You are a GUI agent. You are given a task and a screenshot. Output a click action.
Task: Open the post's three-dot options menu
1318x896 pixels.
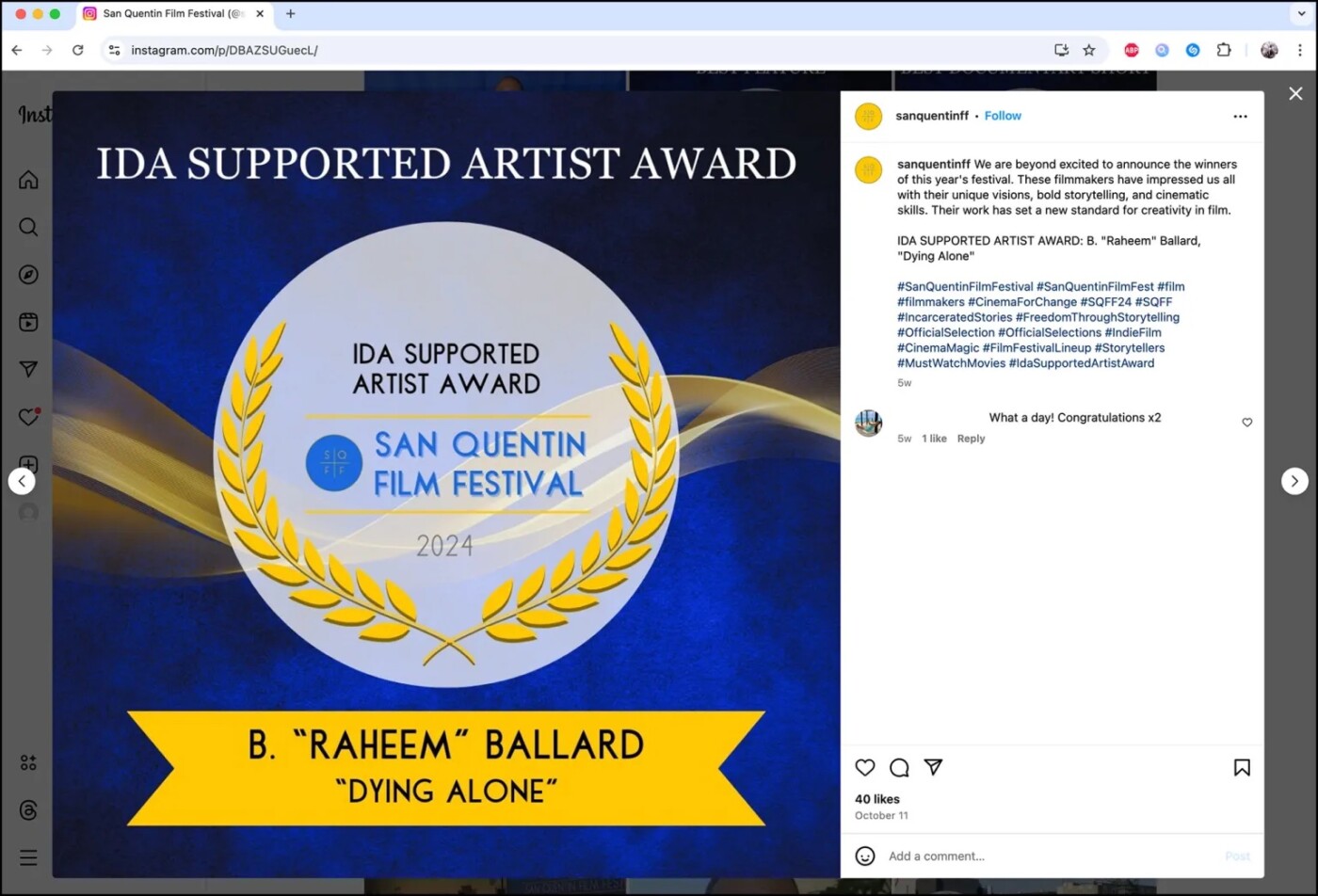click(1240, 117)
